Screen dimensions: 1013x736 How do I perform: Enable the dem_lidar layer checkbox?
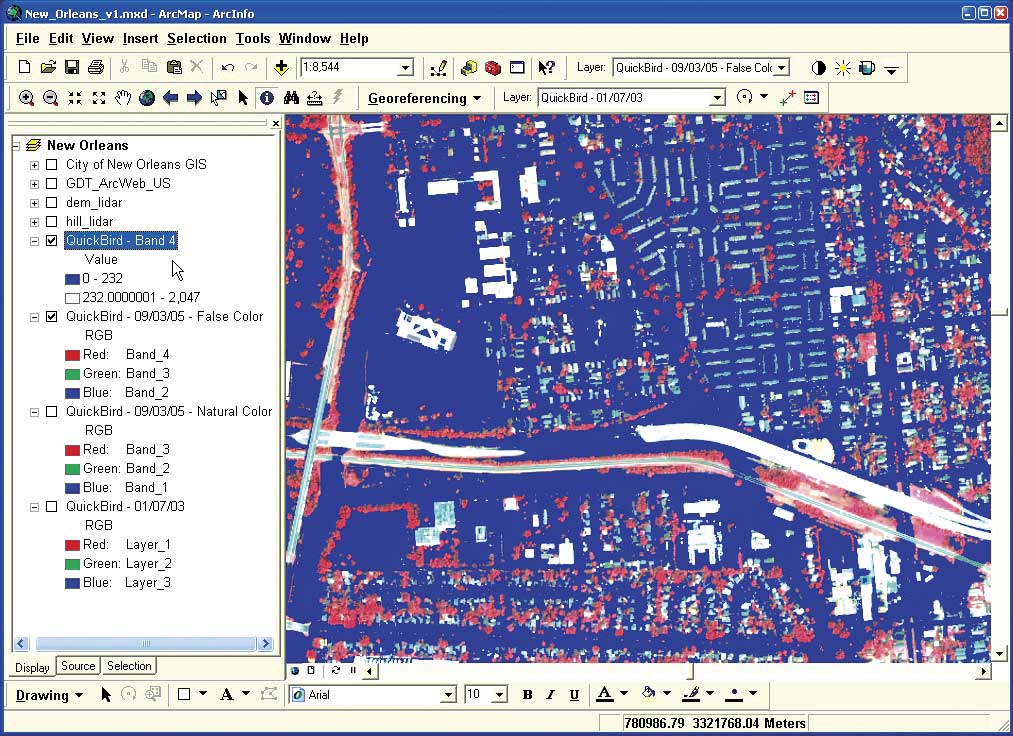[x=52, y=203]
